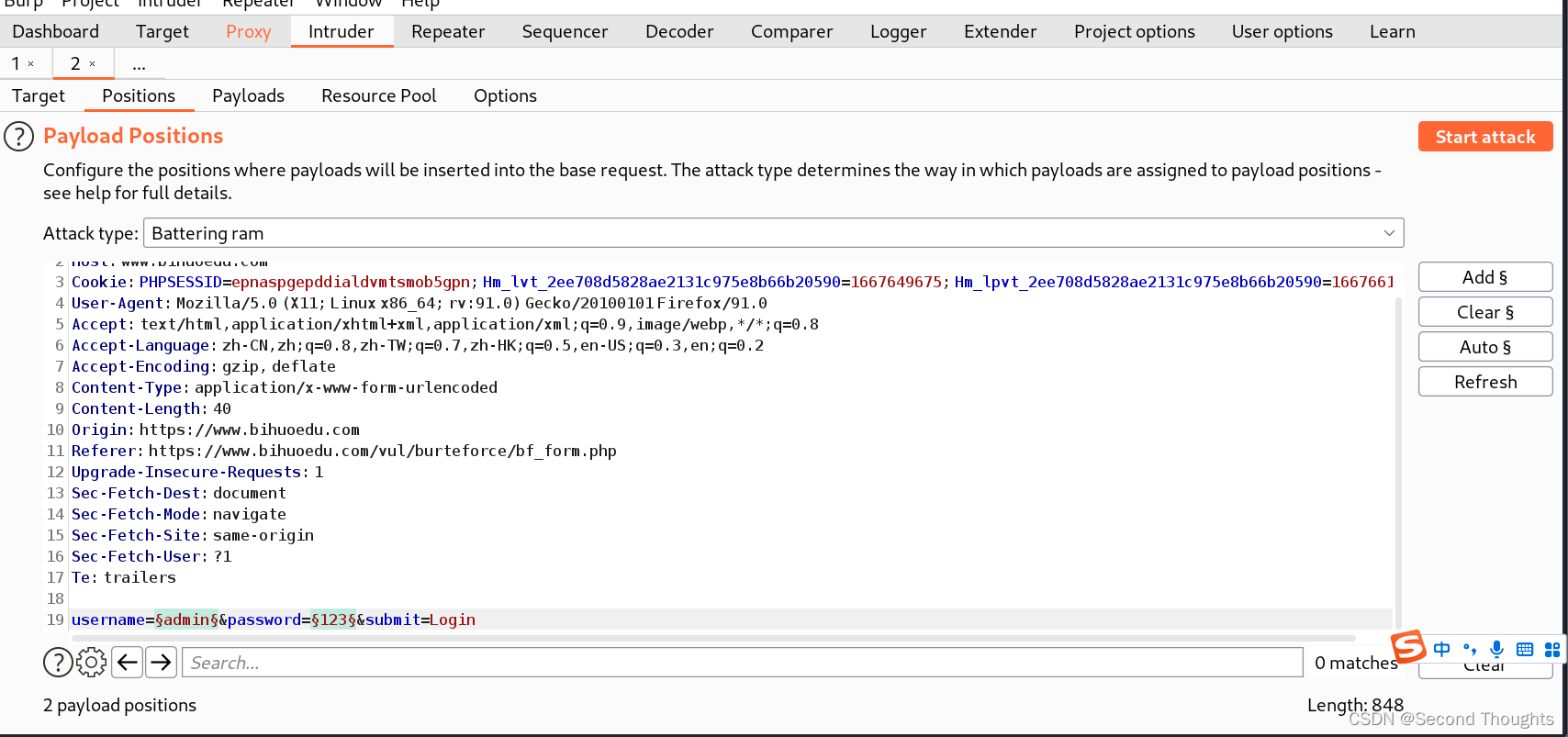Click the Sogou input method S icon
Viewport: 1568px width, 737px height.
click(x=1407, y=647)
